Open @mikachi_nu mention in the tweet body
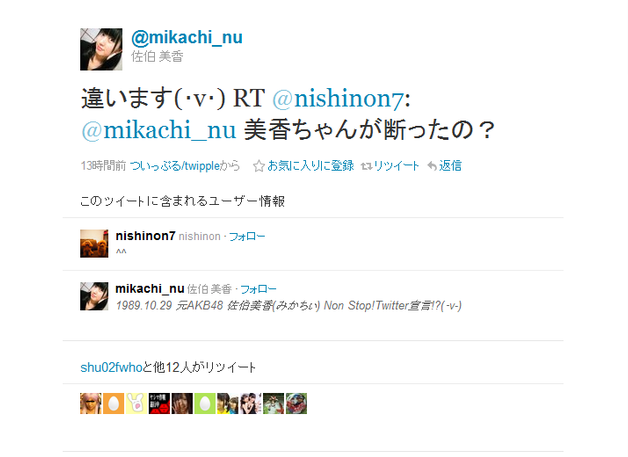 click(x=159, y=130)
